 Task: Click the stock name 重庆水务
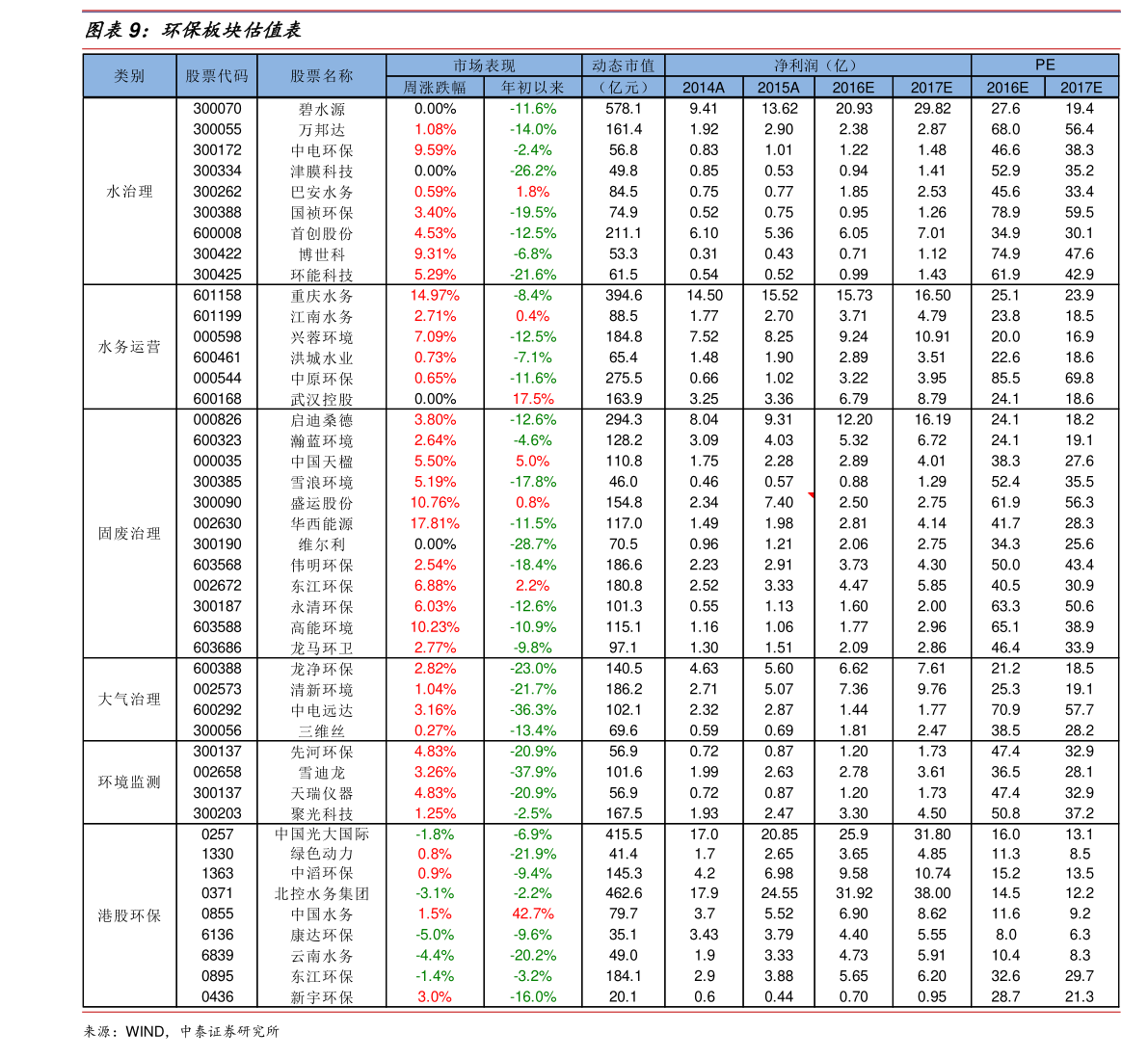point(321,296)
